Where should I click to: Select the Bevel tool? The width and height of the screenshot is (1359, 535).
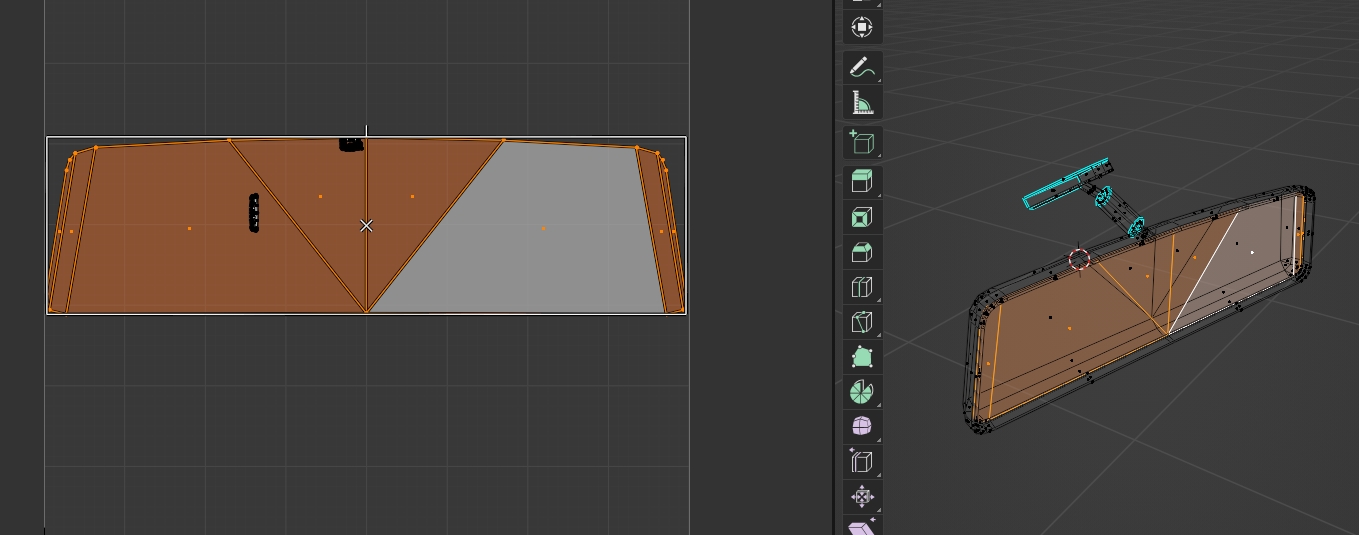point(862,253)
